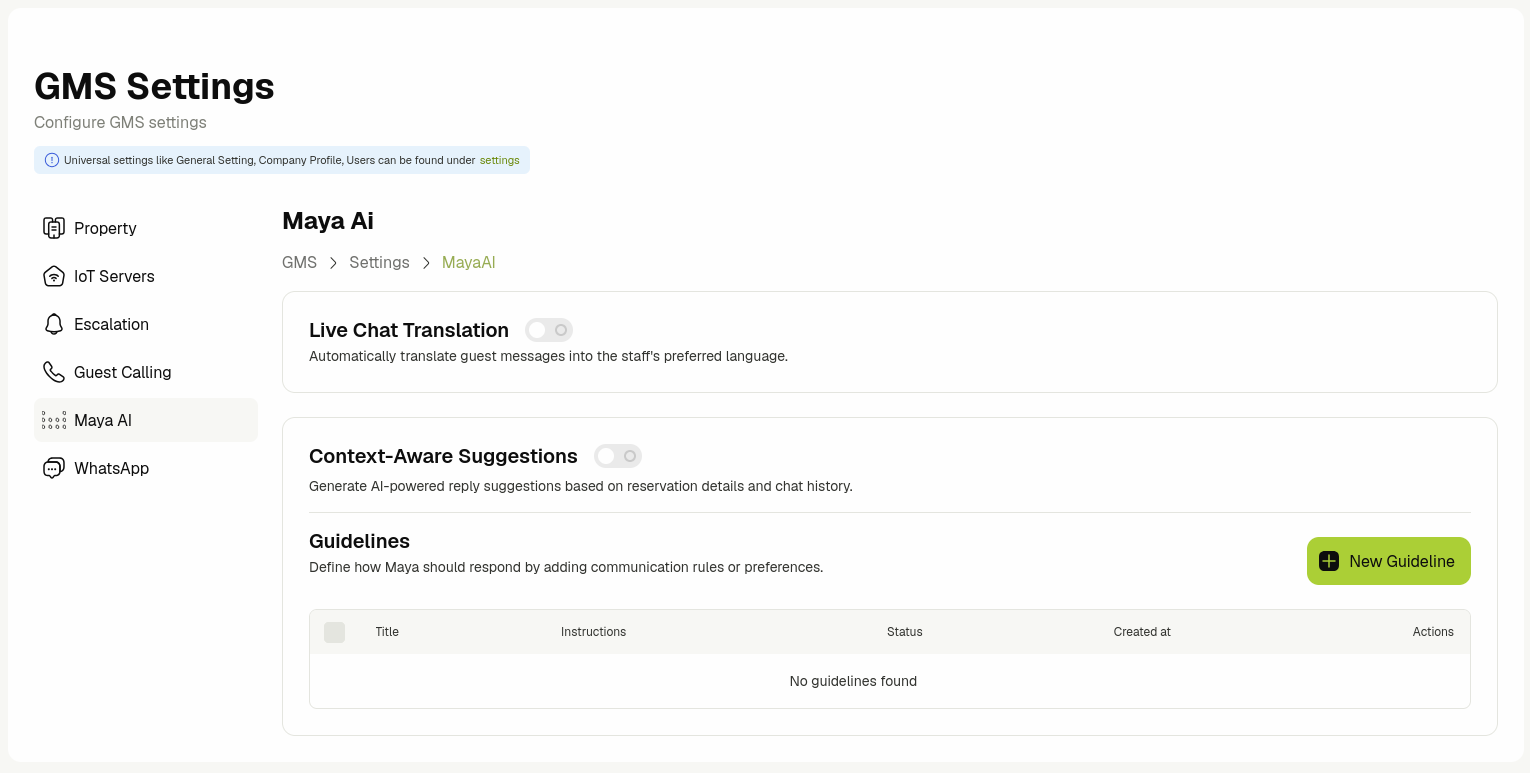This screenshot has width=1530, height=773.
Task: Enable the Live Chat Translation toggle
Action: pyautogui.click(x=549, y=330)
